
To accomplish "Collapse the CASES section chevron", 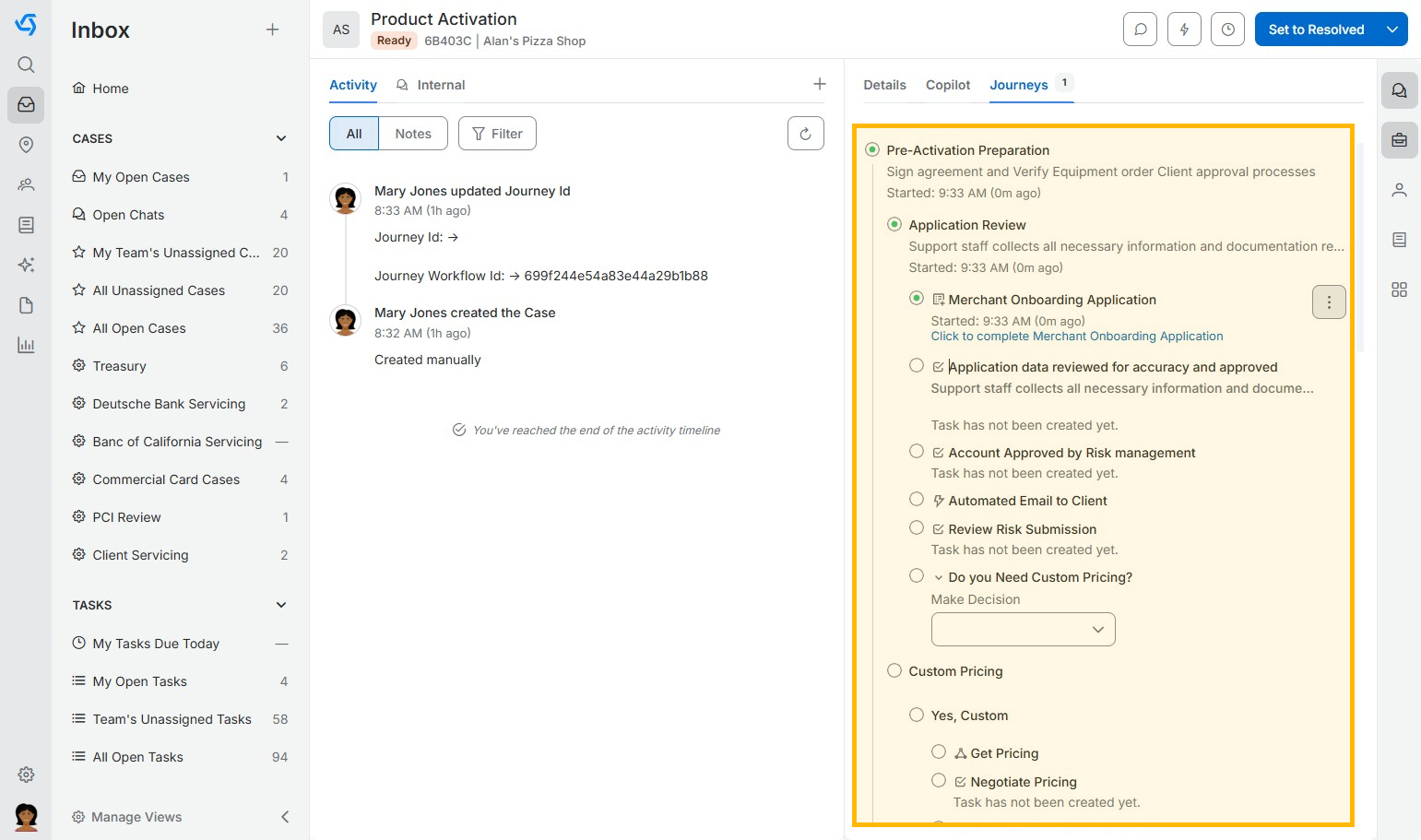I will pyautogui.click(x=281, y=138).
